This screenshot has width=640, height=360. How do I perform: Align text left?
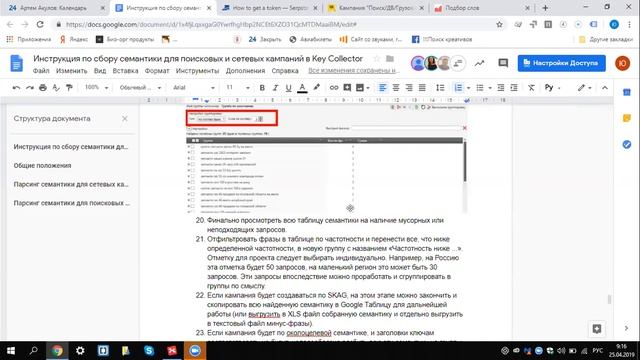382,88
